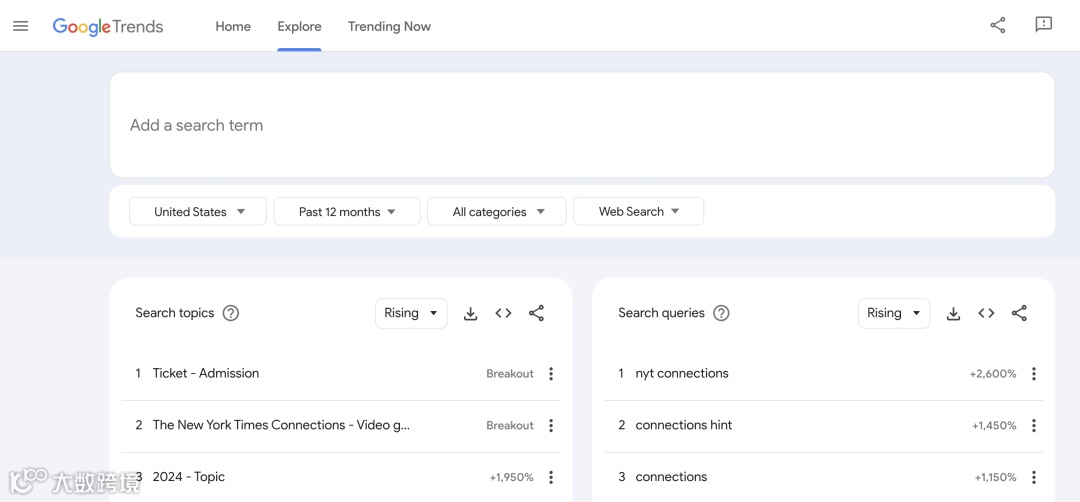Open more options for Ticket - Admission
Screen dimensions: 1080x502
[550, 374]
